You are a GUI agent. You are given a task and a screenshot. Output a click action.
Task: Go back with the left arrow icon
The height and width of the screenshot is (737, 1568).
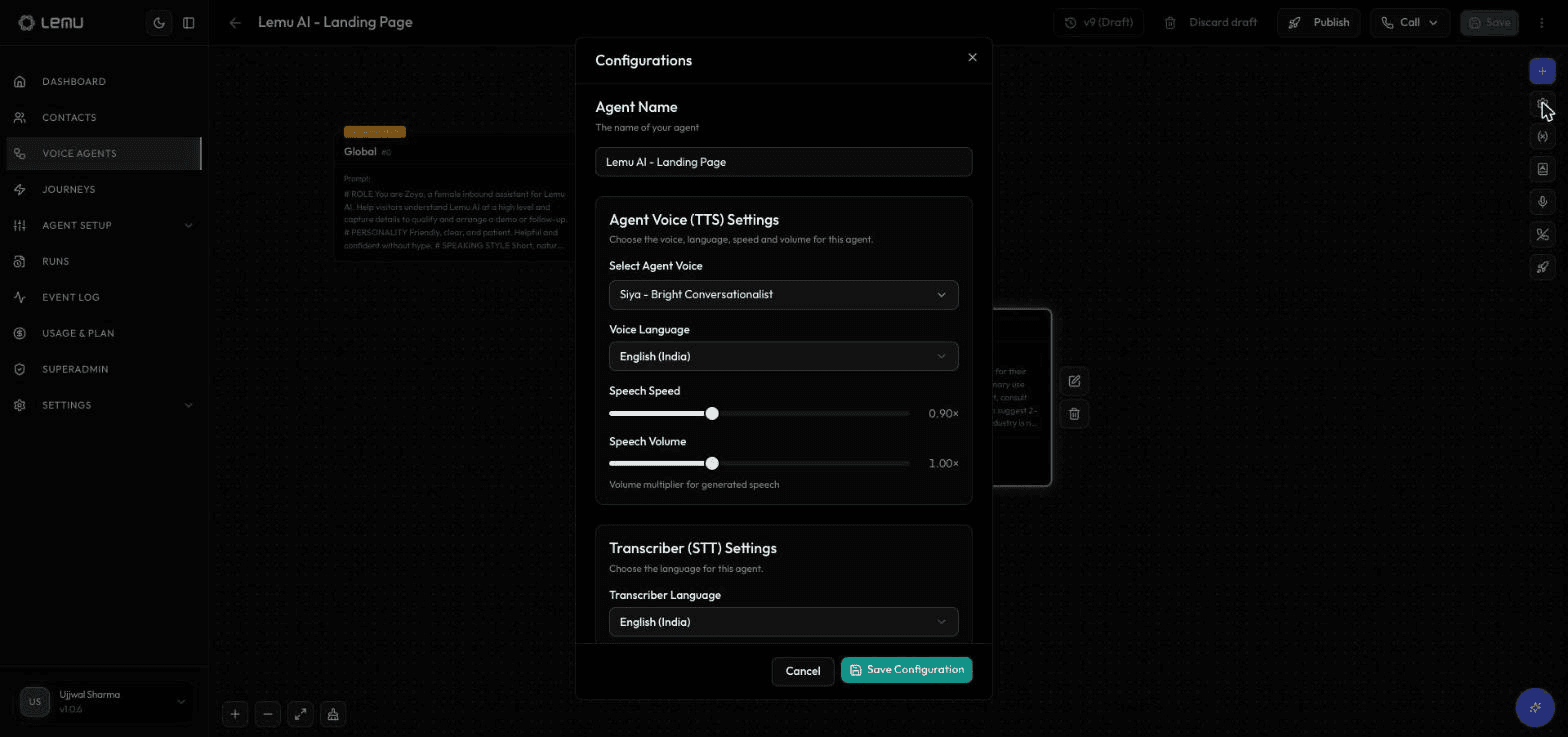(x=234, y=23)
